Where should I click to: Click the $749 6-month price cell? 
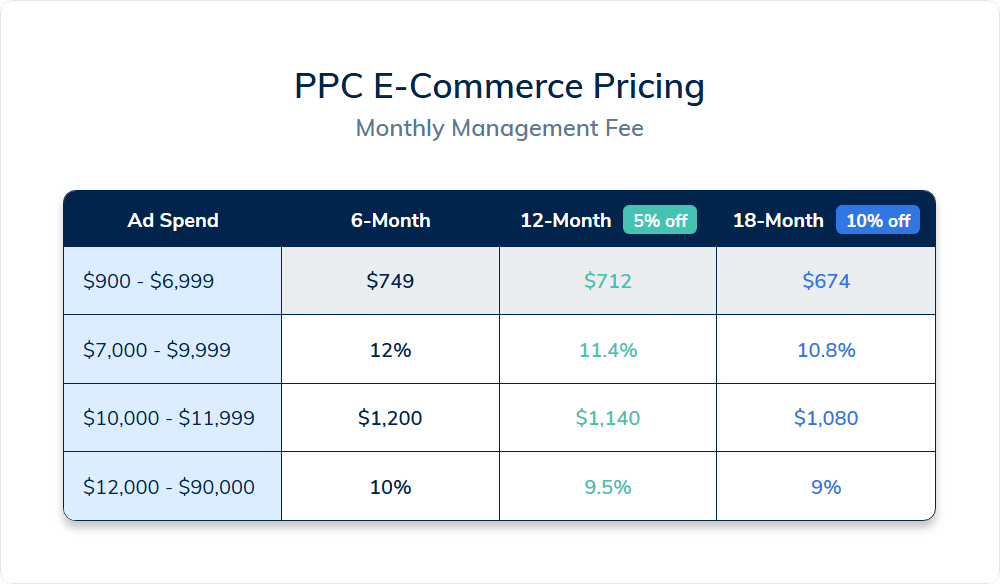pyautogui.click(x=390, y=281)
